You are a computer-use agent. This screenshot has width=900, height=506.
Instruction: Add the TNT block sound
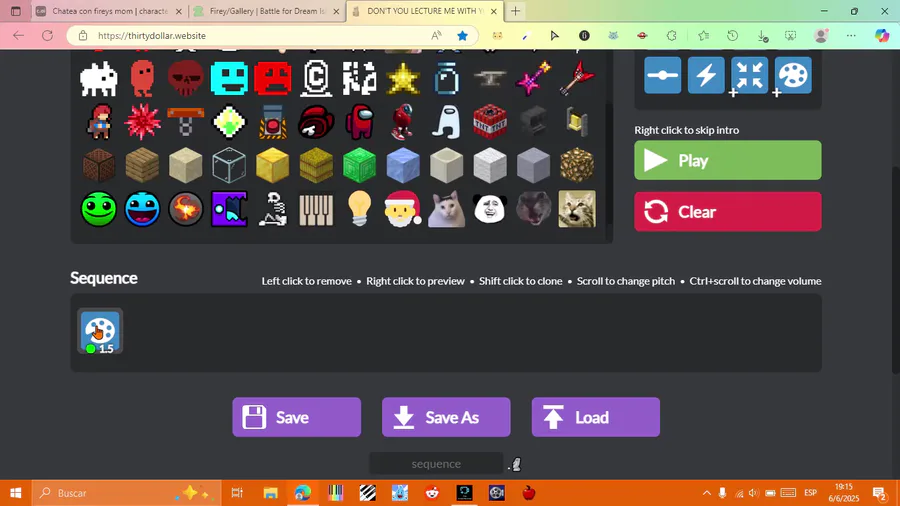click(x=490, y=122)
